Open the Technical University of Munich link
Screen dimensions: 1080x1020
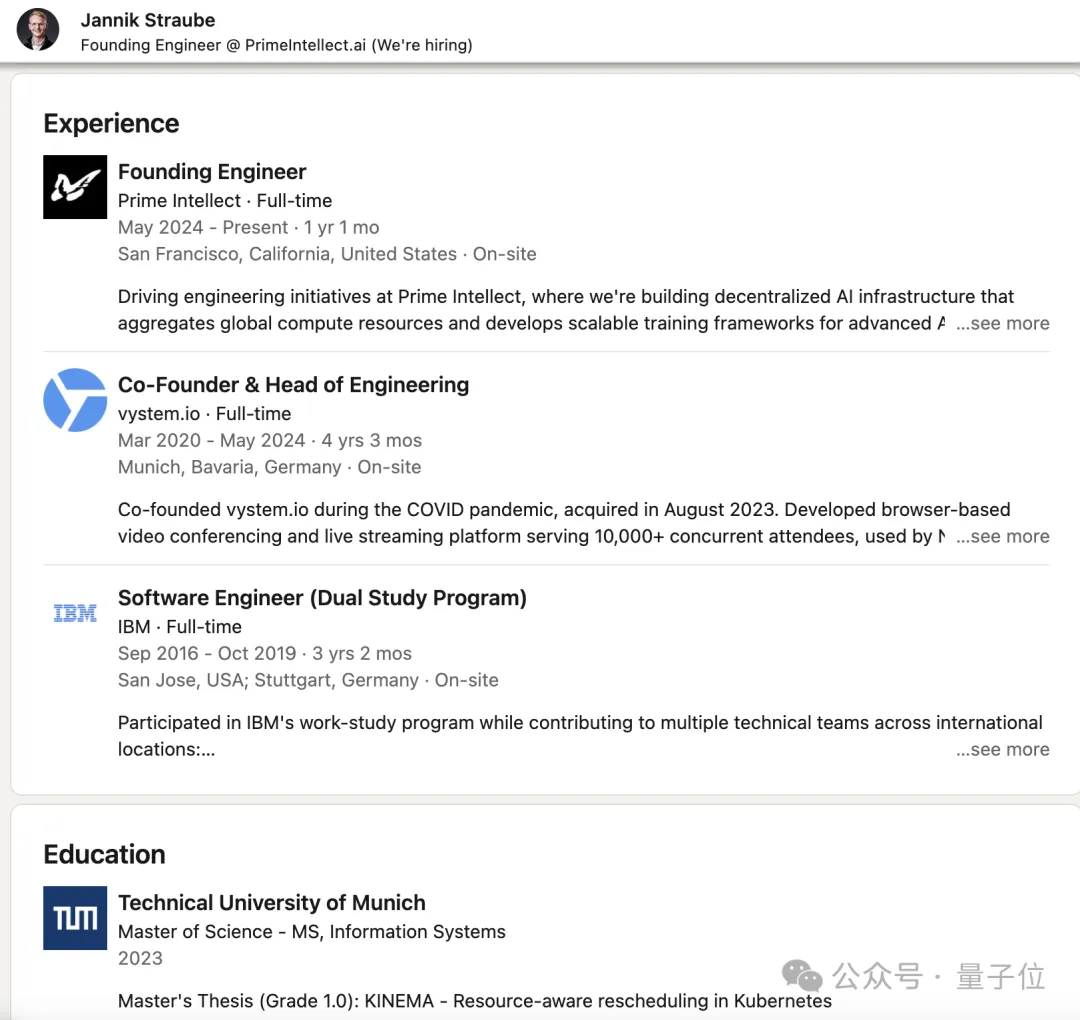[x=272, y=903]
